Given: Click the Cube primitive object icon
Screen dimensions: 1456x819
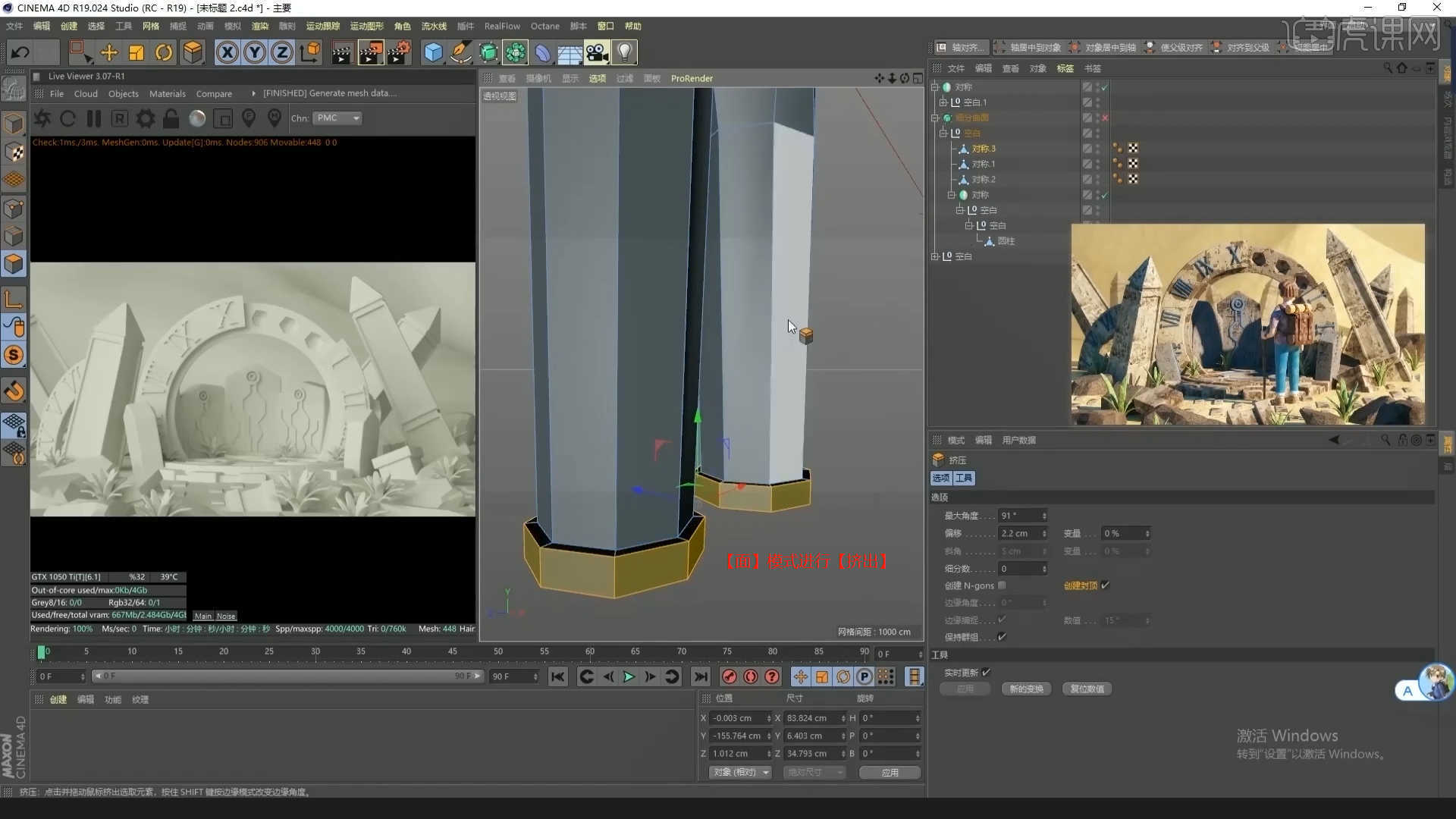Looking at the screenshot, I should [x=433, y=52].
